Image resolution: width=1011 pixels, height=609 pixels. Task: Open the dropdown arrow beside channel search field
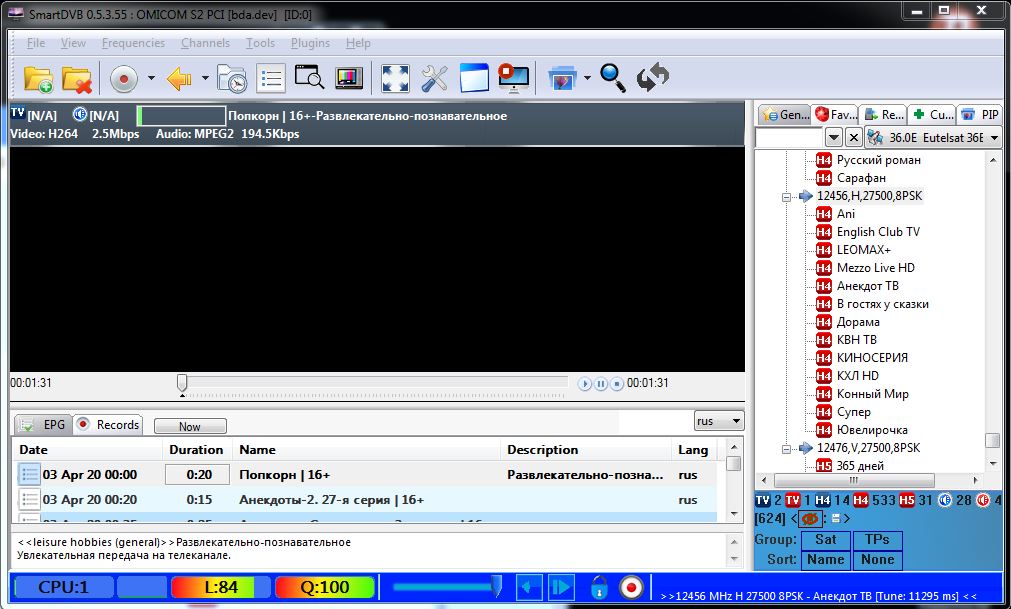[834, 137]
